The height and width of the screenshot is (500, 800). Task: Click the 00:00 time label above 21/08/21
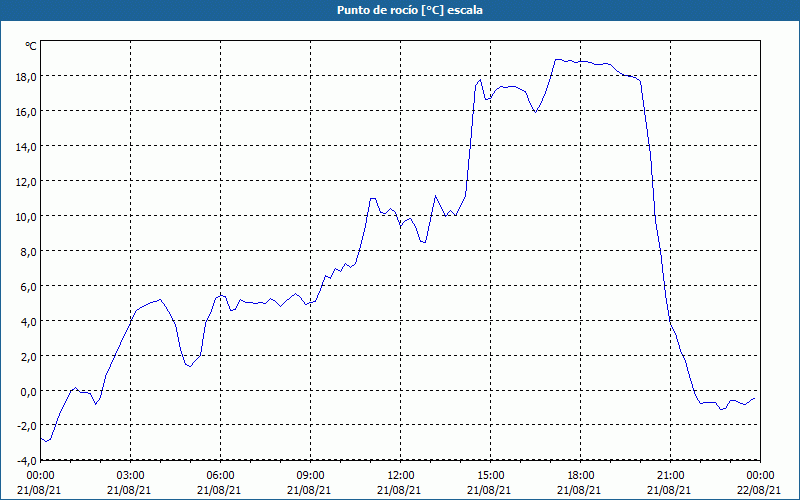point(40,476)
